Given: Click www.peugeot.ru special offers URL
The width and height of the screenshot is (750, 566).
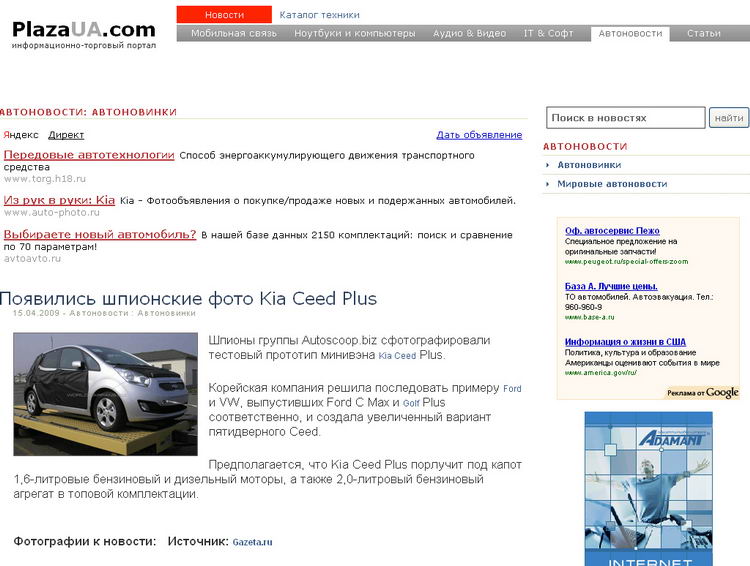Looking at the screenshot, I should [626, 262].
